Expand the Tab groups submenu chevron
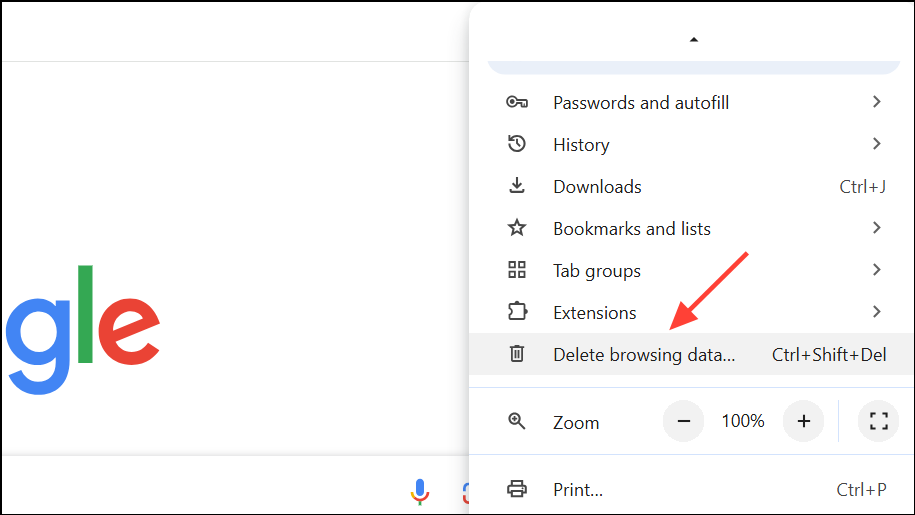The height and width of the screenshot is (515, 915). (876, 269)
